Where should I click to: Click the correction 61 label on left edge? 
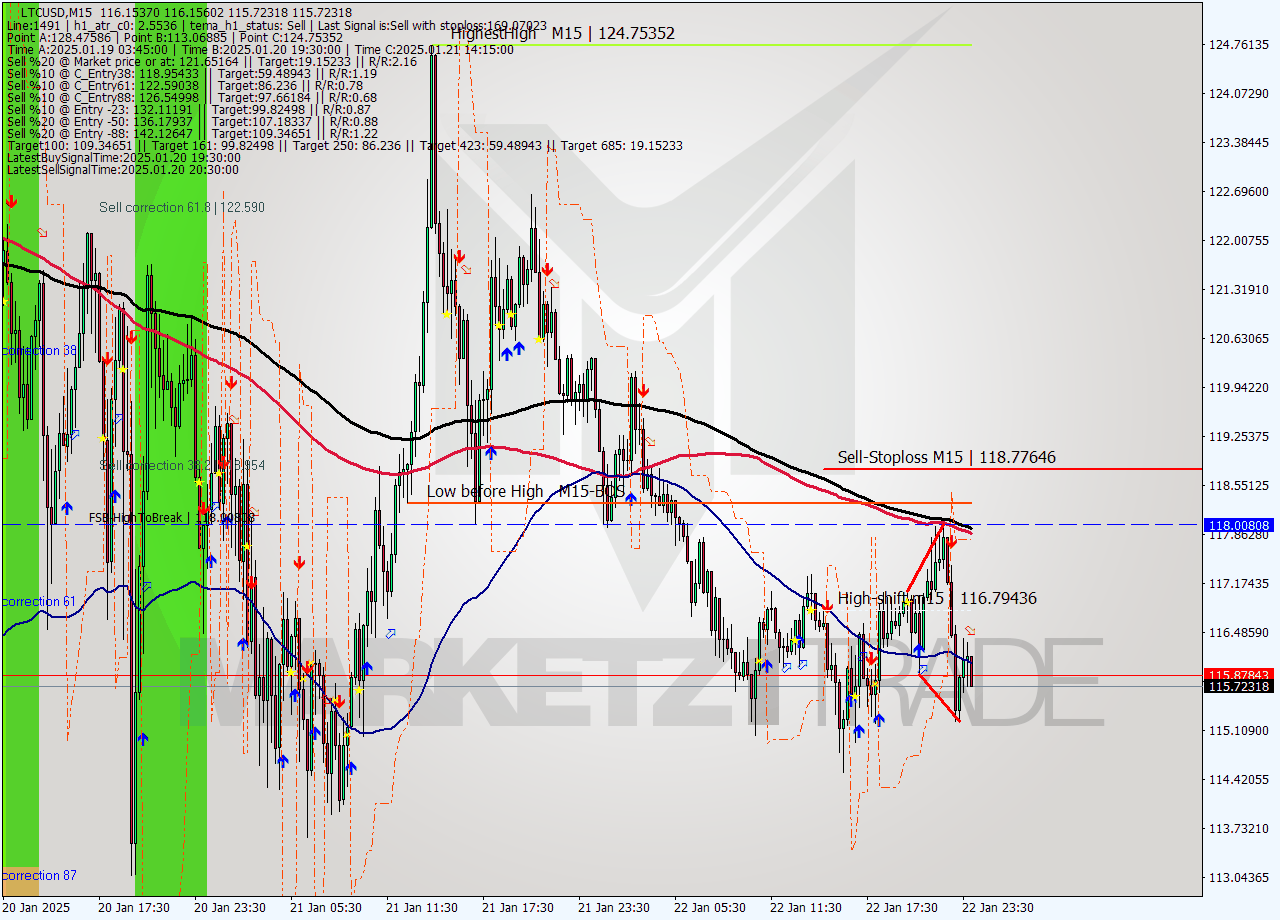click(x=39, y=601)
